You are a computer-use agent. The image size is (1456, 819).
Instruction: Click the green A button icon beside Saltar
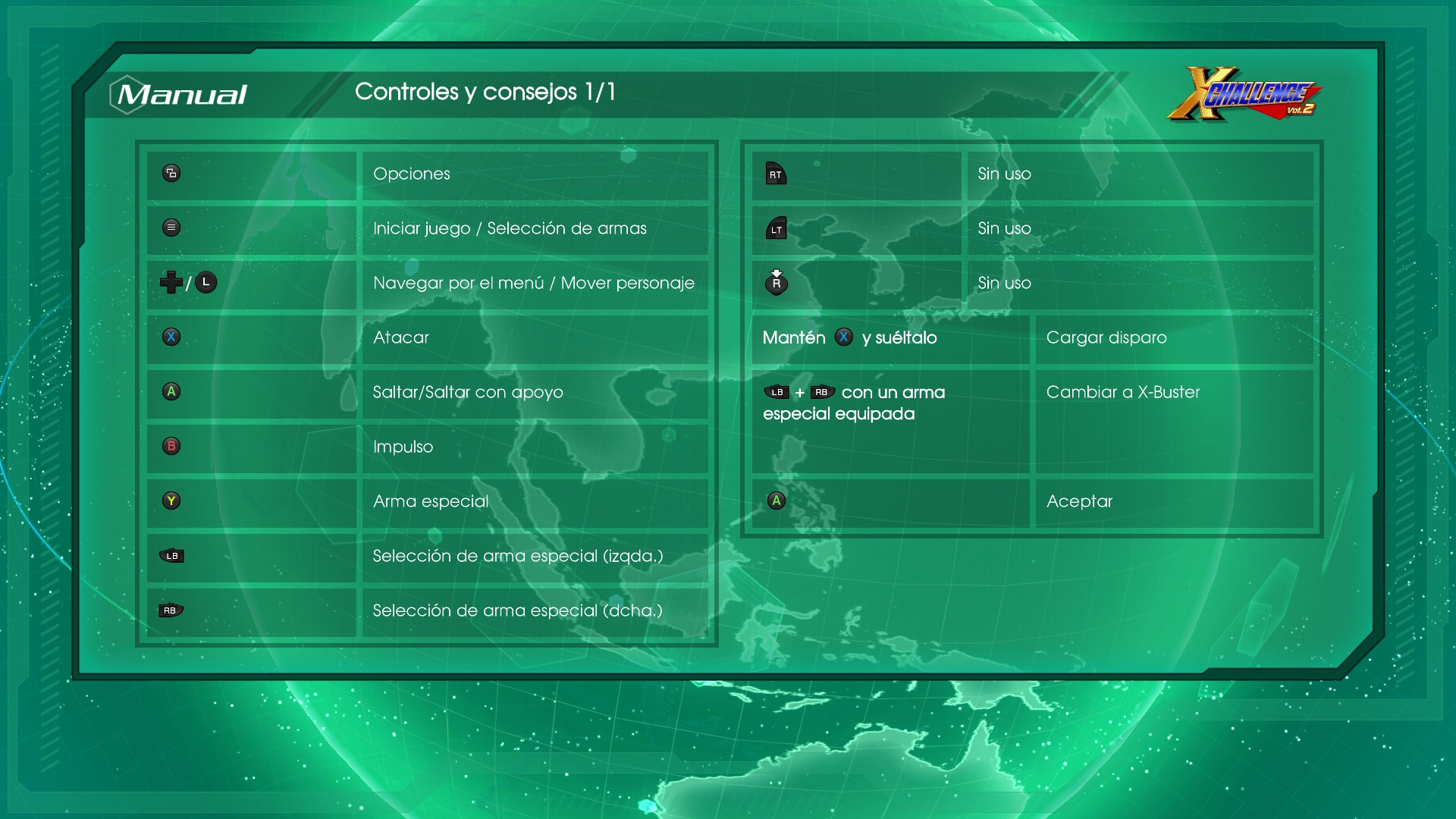pos(171,391)
